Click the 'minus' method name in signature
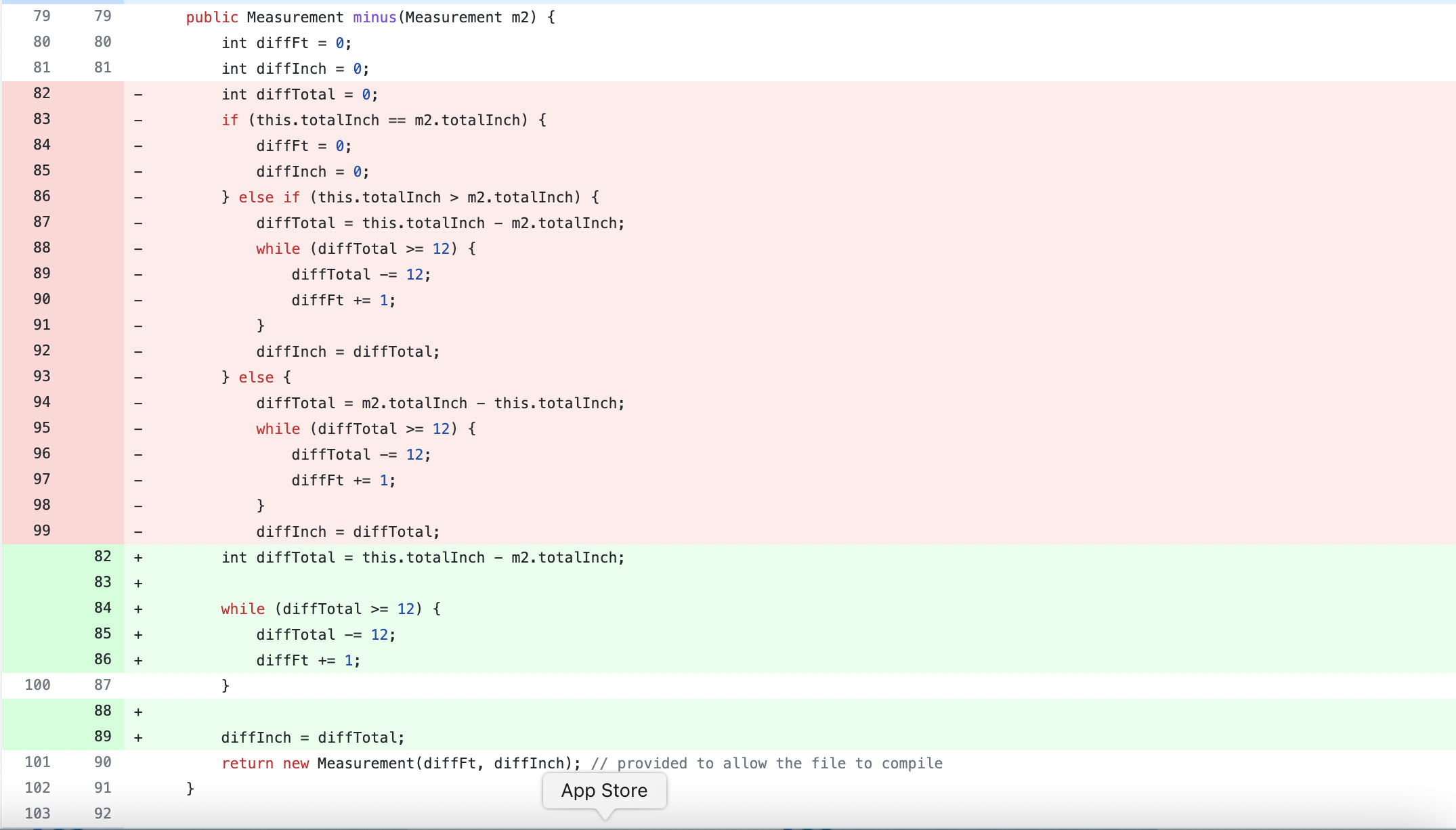 pos(374,18)
